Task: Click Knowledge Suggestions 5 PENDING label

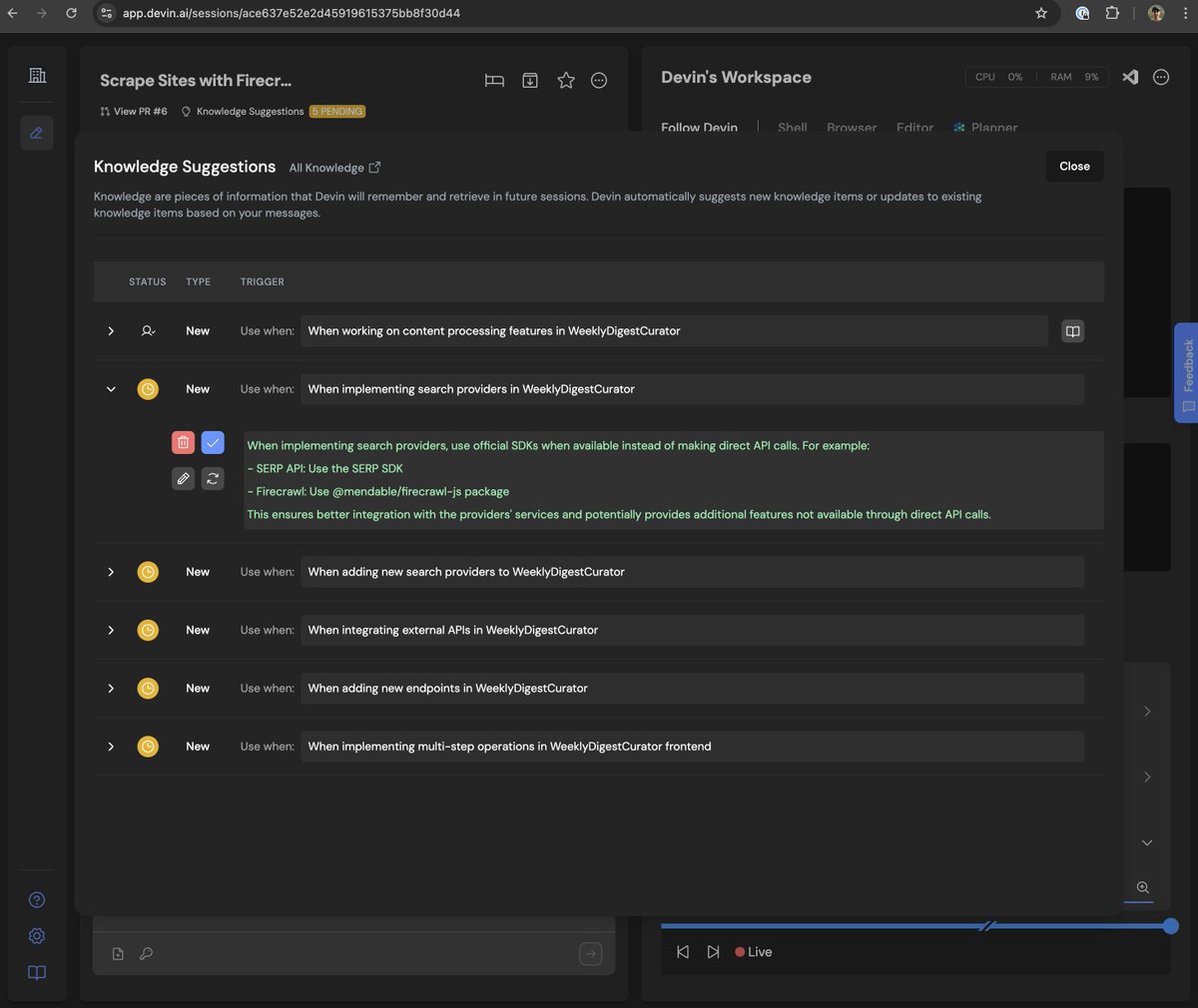Action: click(273, 112)
